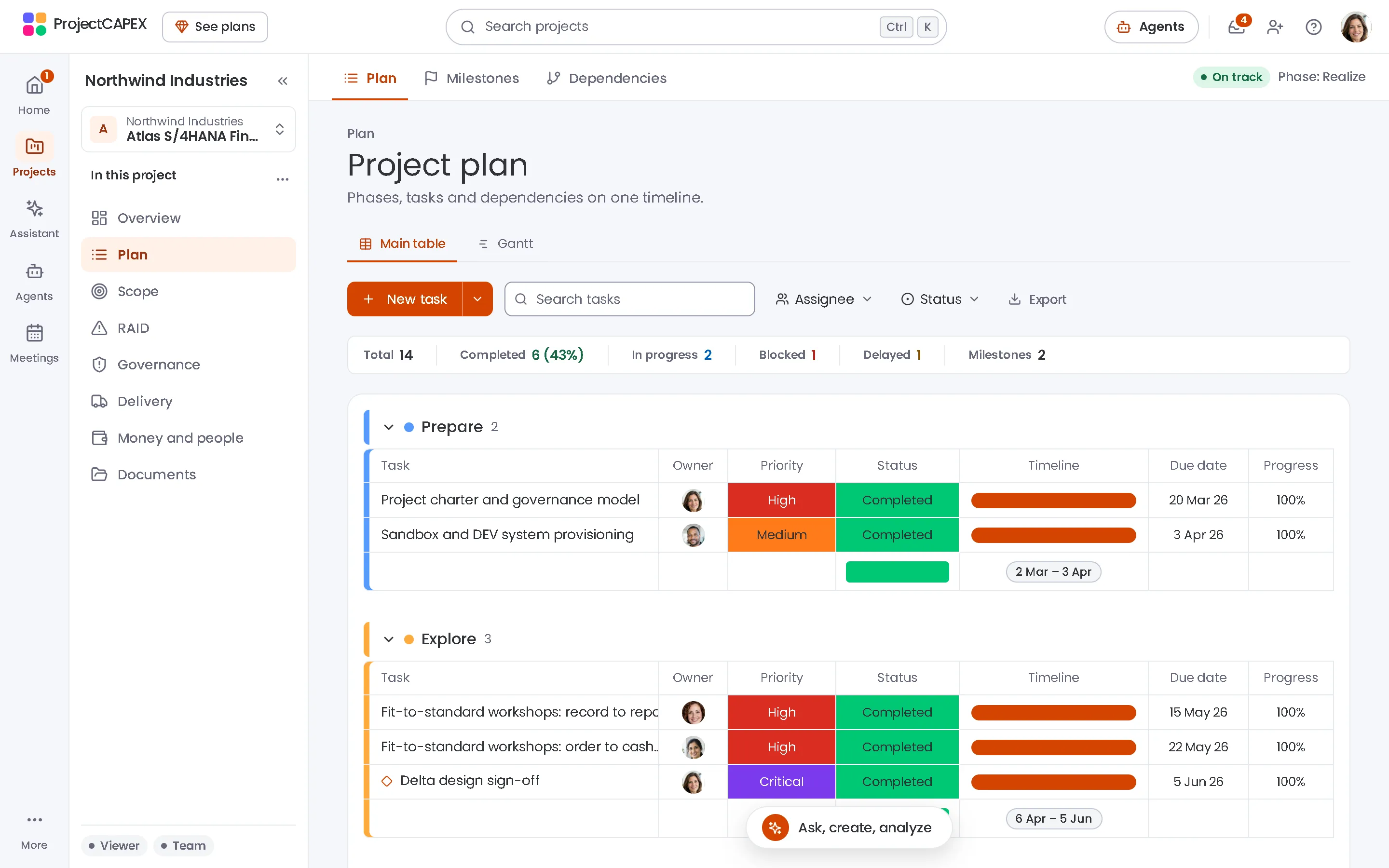Switch to the Gantt view tab
This screenshot has width=1389, height=868.
(x=505, y=244)
